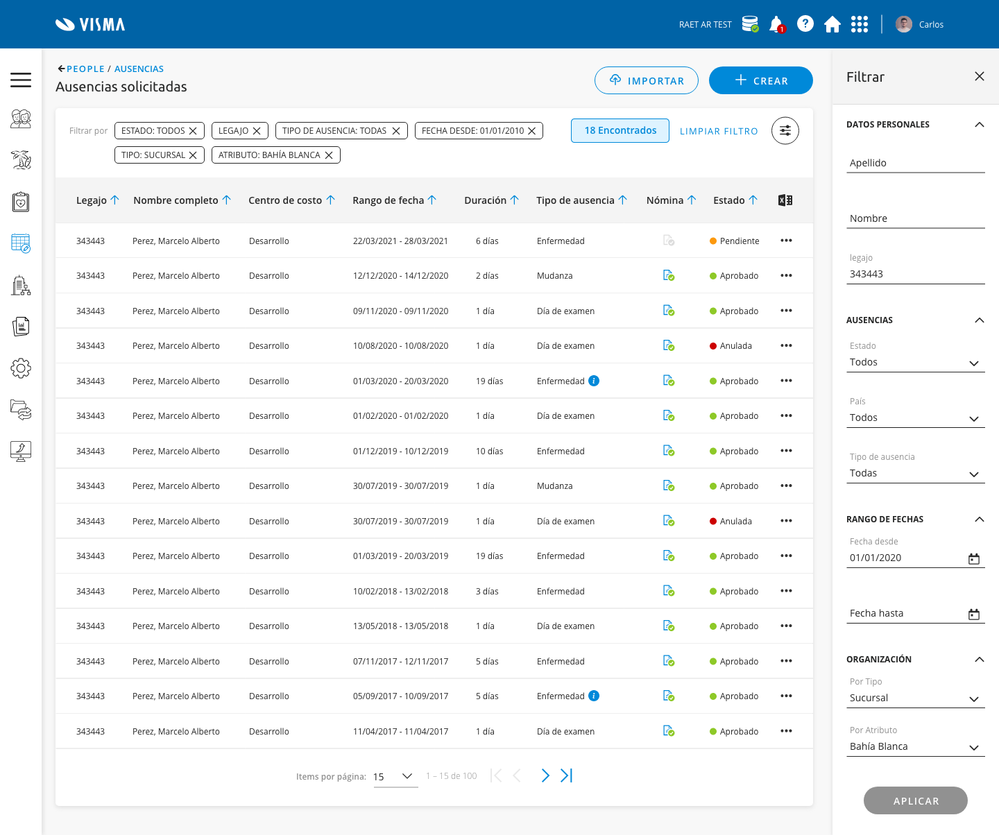Open Carlos user profile avatar
The image size is (999, 835).
click(x=903, y=24)
